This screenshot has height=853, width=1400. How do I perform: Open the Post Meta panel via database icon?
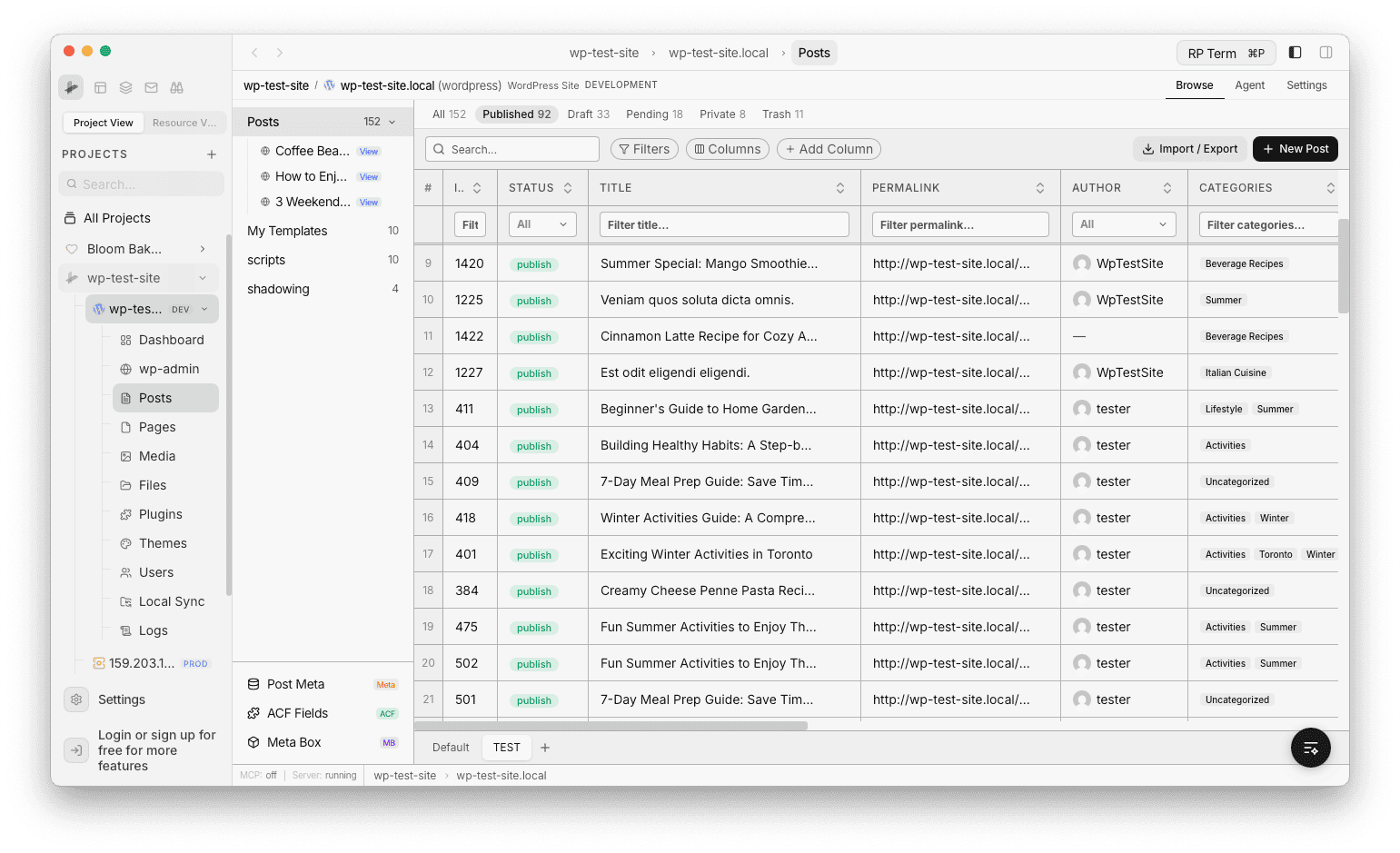[x=252, y=683]
